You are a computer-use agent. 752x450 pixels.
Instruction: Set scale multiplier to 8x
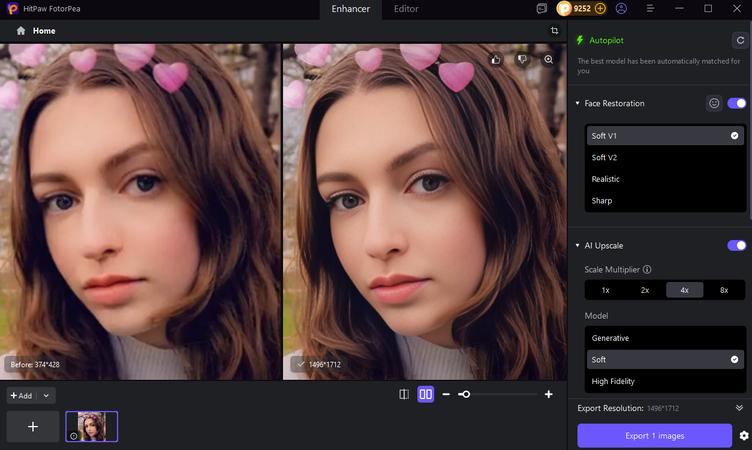(x=724, y=290)
